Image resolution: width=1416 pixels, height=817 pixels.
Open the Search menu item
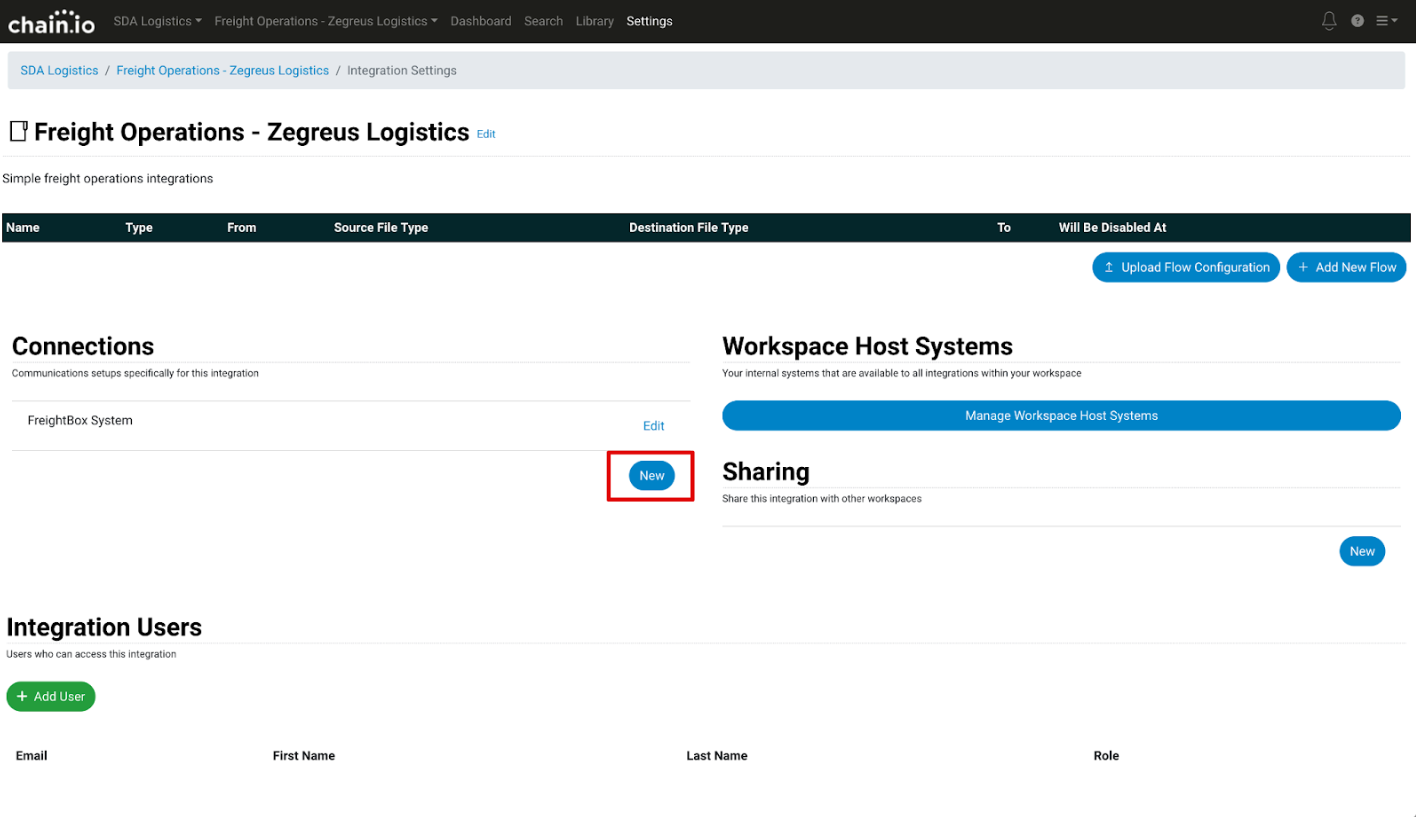click(543, 21)
